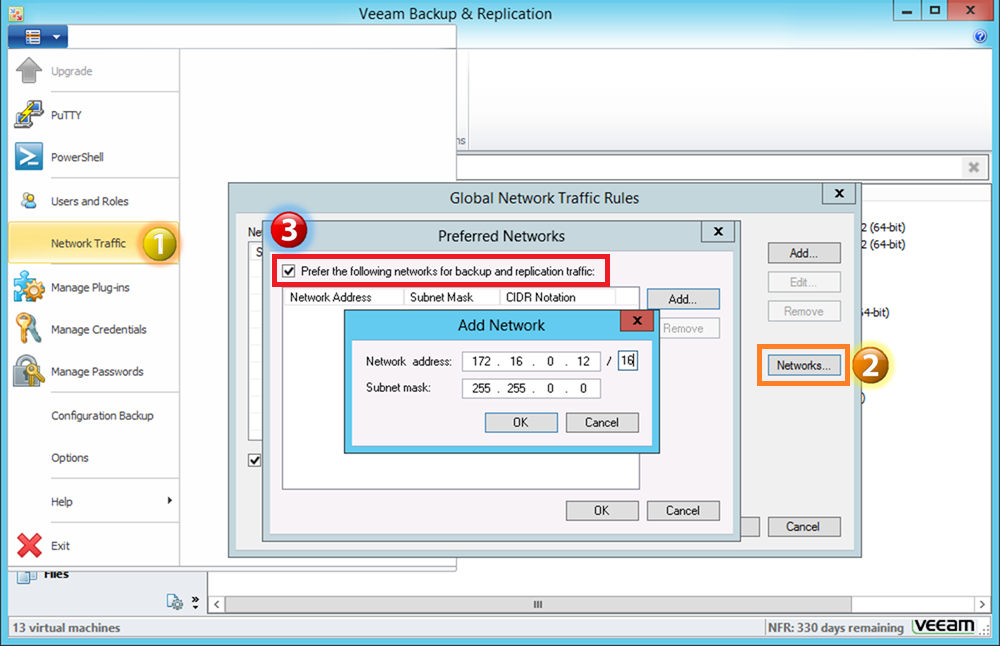This screenshot has height=646, width=1000.
Task: Close the Add Network dialog with red X
Action: click(637, 321)
